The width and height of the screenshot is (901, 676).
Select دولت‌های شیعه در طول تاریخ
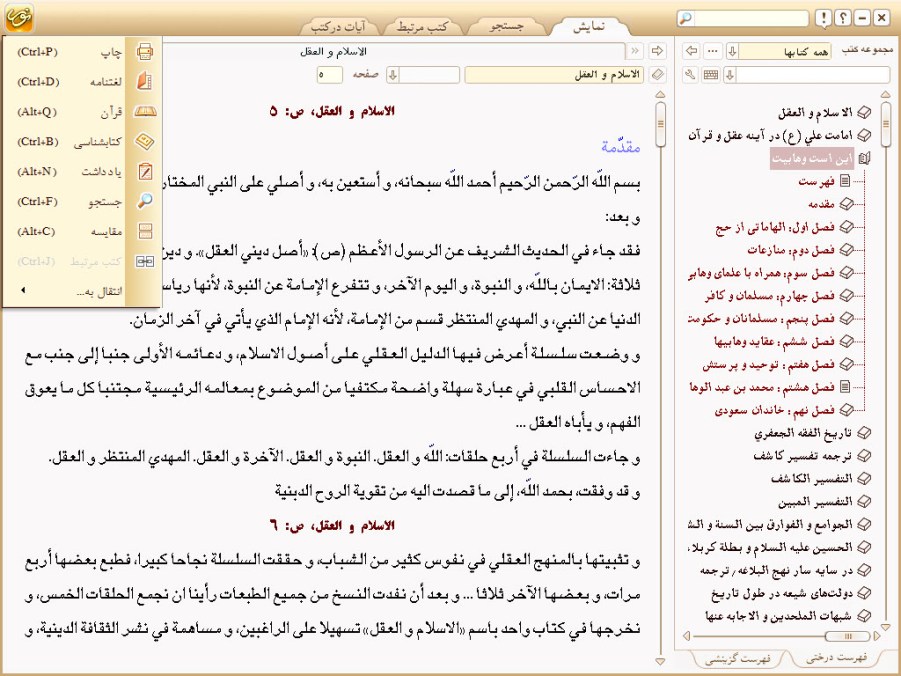pyautogui.click(x=781, y=593)
